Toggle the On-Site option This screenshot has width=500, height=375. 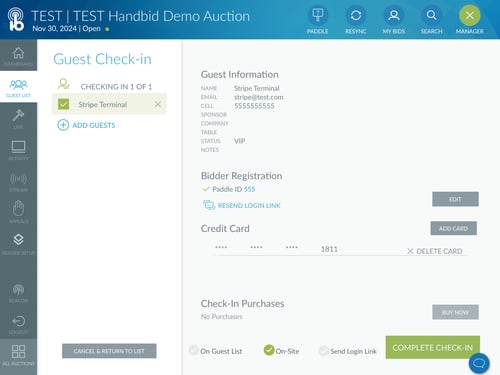[269, 350]
